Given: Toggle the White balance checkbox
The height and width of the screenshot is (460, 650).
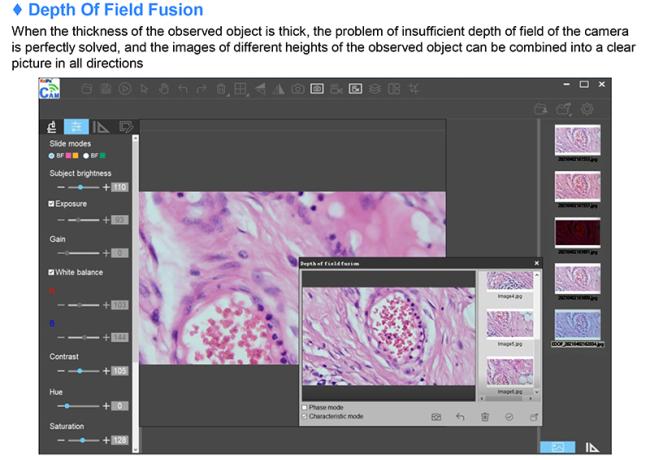Looking at the screenshot, I should click(x=52, y=272).
